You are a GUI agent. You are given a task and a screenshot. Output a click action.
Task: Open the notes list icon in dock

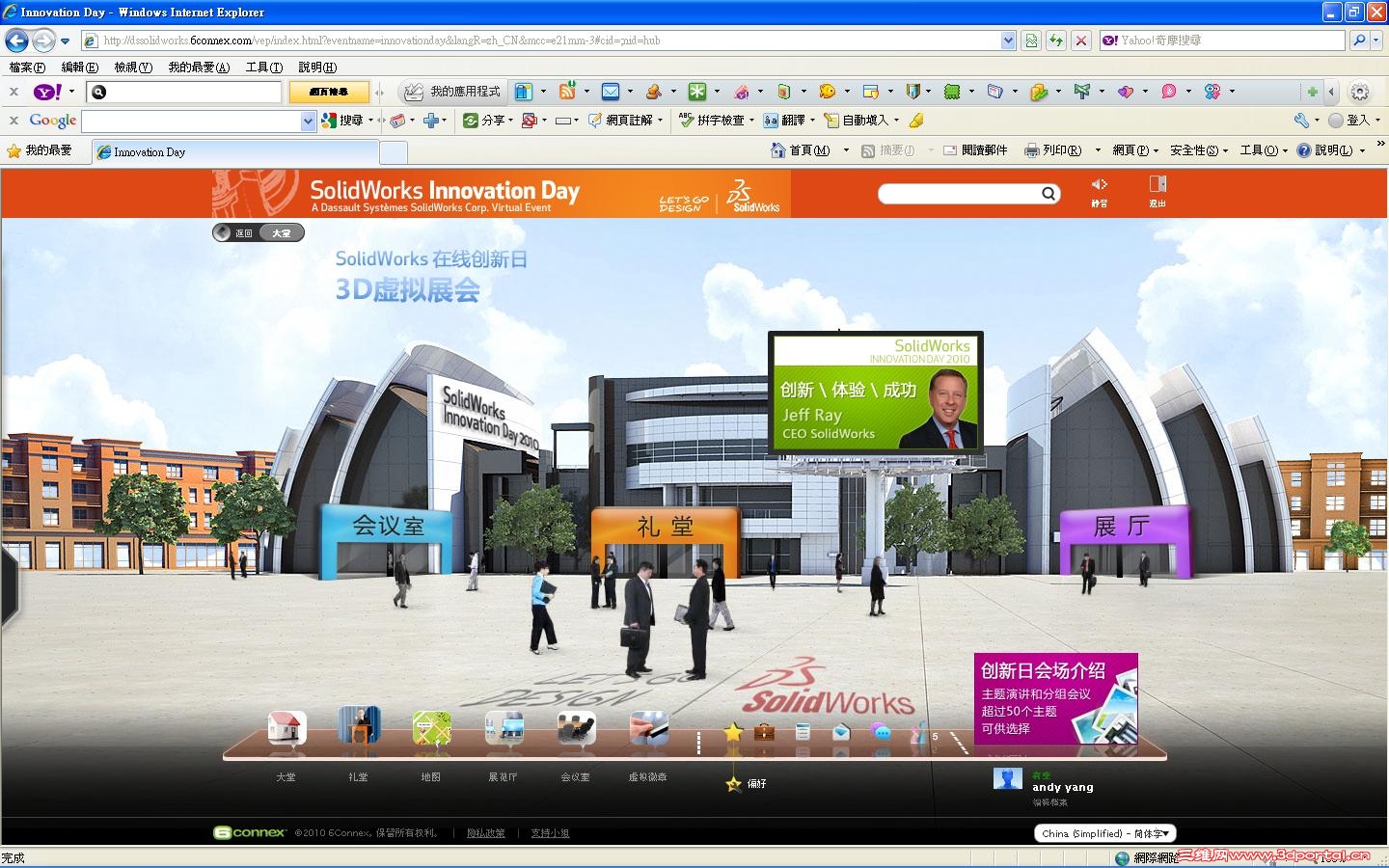pyautogui.click(x=803, y=733)
